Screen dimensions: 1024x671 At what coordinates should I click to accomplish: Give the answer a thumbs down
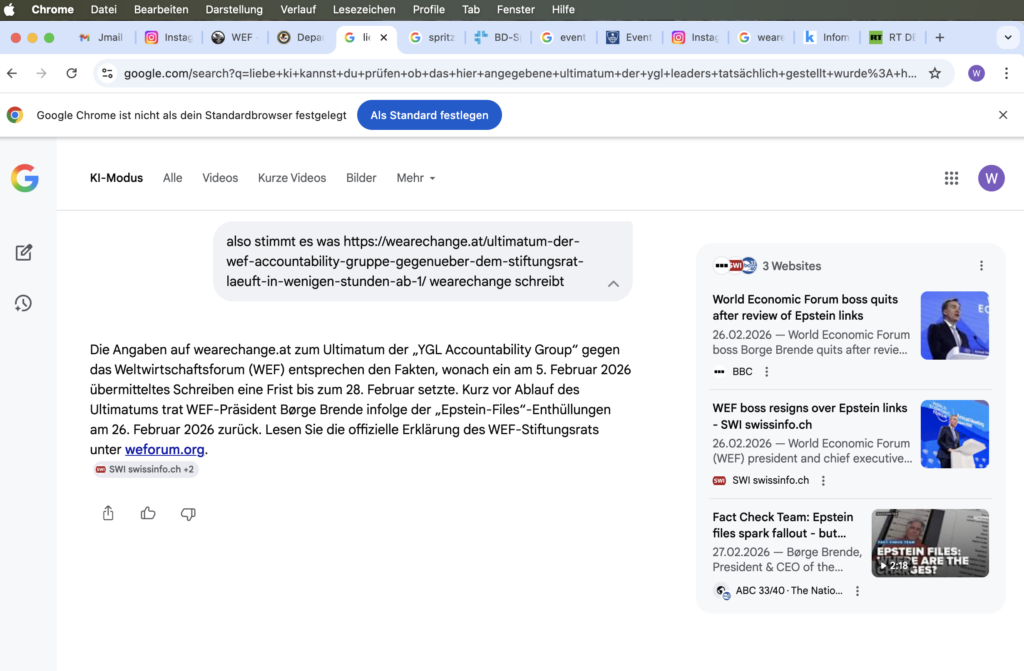(188, 513)
